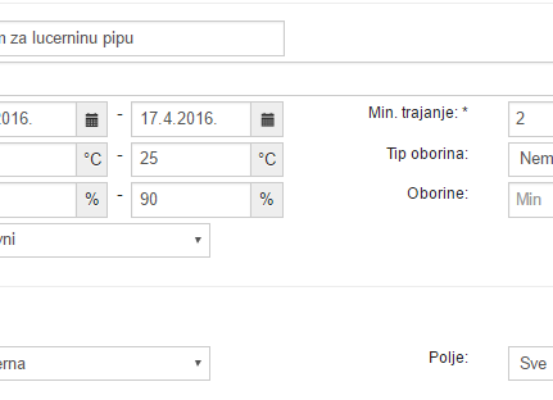The width and height of the screenshot is (553, 400).
Task: Click the Oborine Min input field
Action: click(x=530, y=200)
